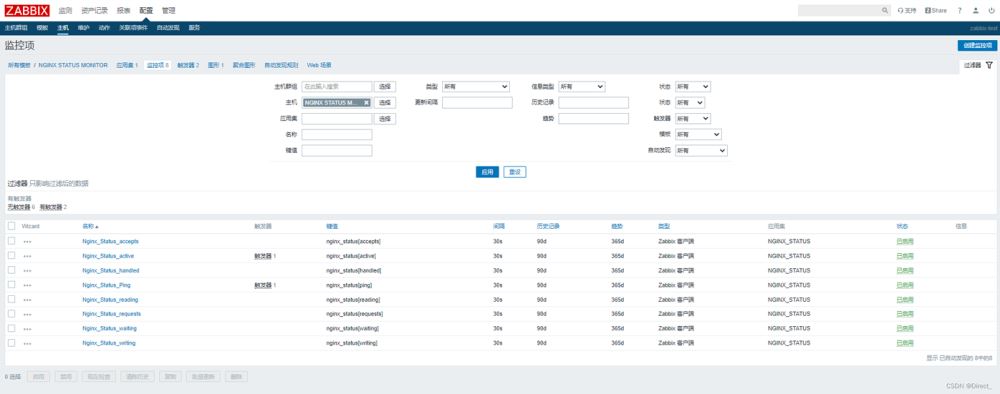Viewport: 1000px width, 394px height.
Task: Click into the header search field
Action: click(839, 11)
